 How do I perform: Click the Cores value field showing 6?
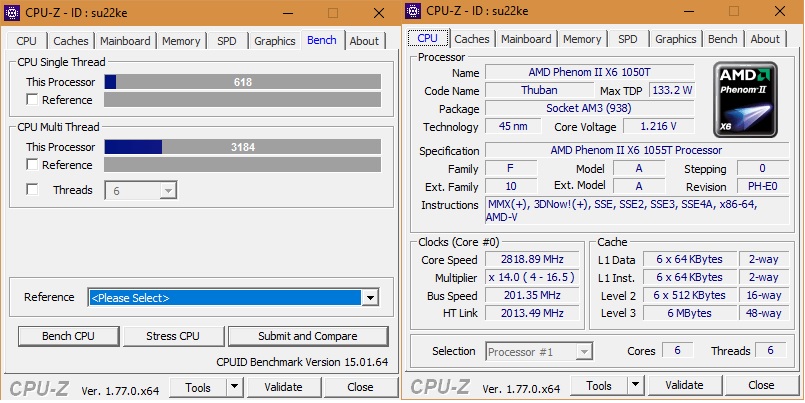click(678, 350)
